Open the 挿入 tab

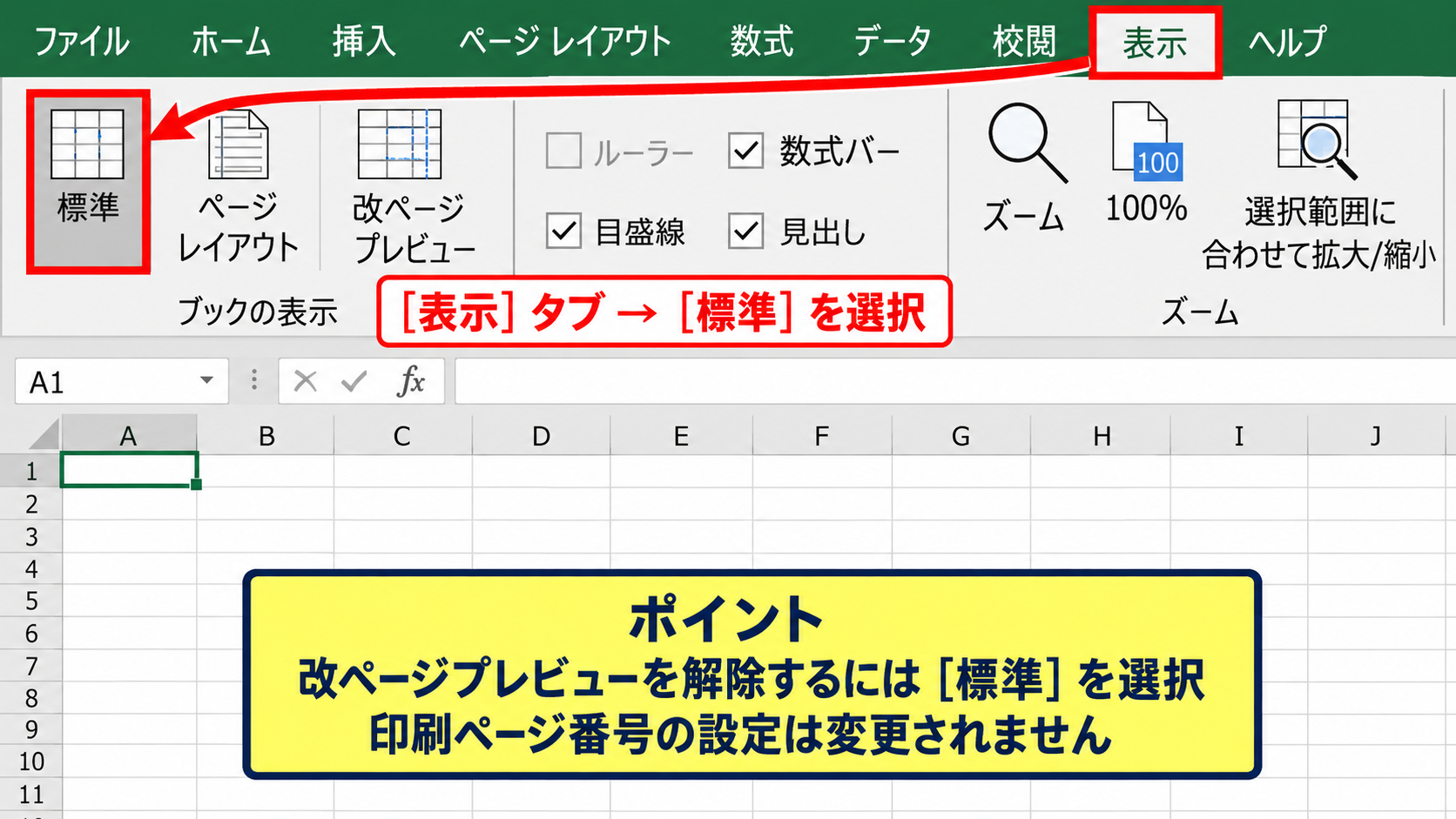364,41
